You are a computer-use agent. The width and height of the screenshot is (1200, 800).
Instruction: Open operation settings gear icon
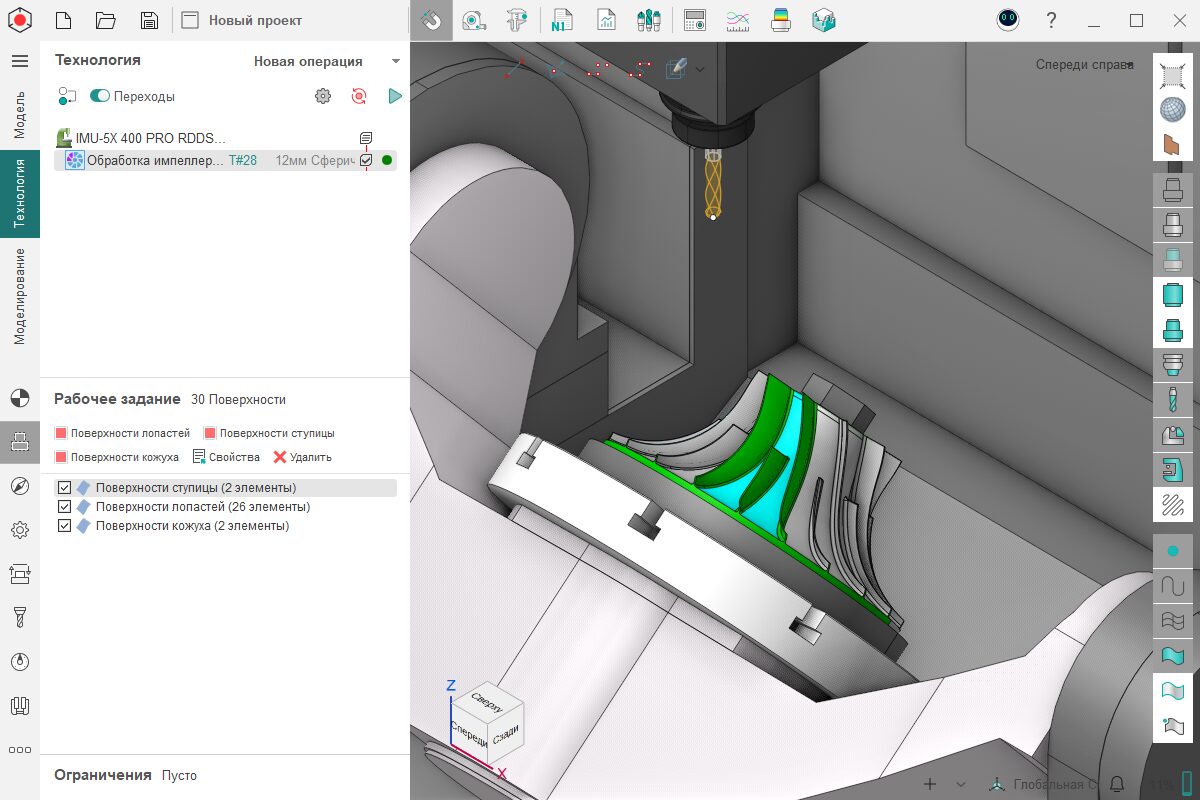click(x=322, y=96)
